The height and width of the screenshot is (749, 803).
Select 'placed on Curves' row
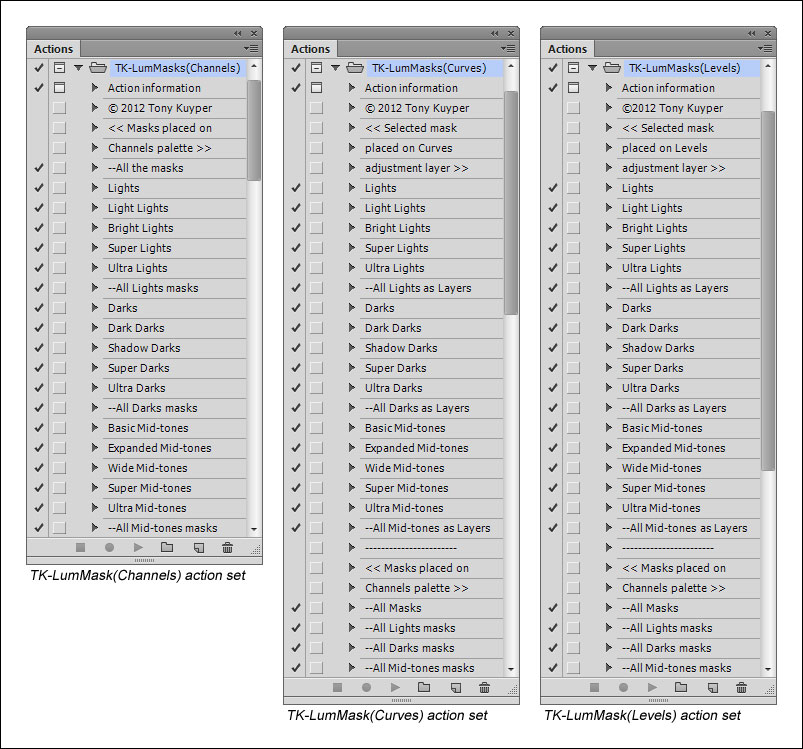(x=409, y=148)
